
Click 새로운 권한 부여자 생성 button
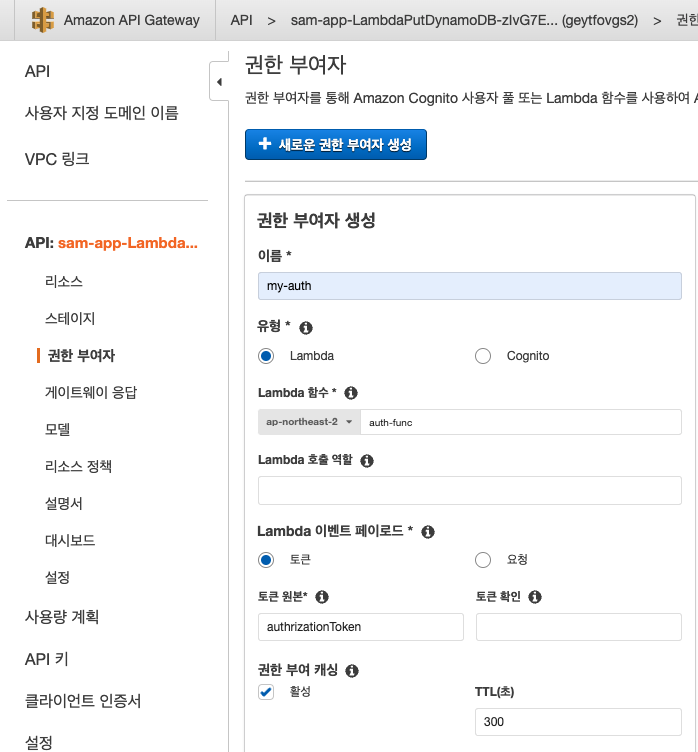tap(336, 144)
